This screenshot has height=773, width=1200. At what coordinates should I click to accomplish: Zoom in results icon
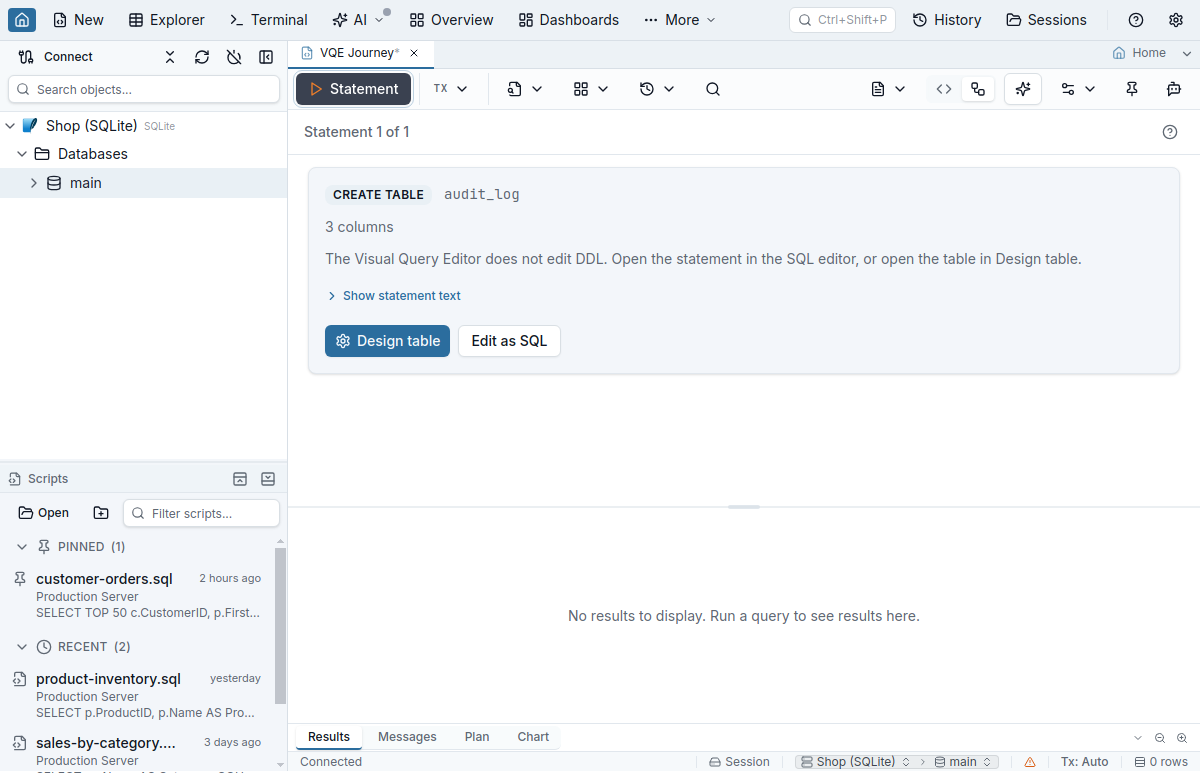1182,738
